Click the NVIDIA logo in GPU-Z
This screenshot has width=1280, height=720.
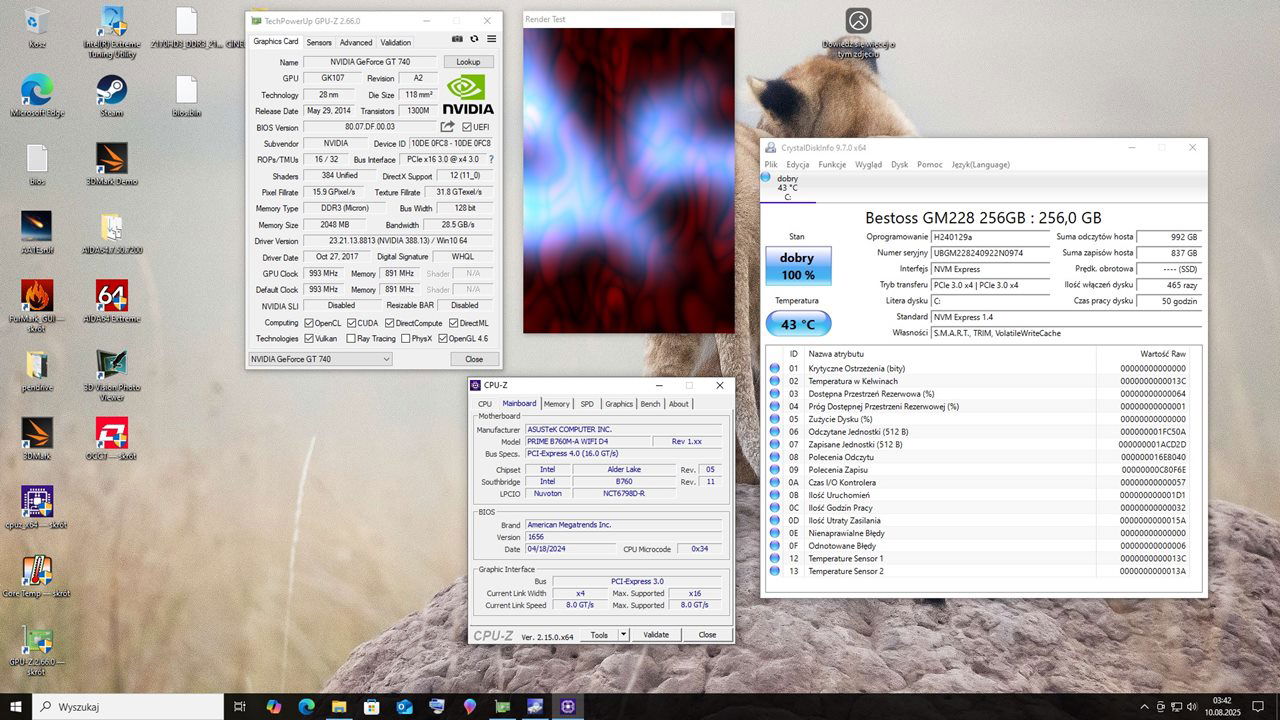468,94
